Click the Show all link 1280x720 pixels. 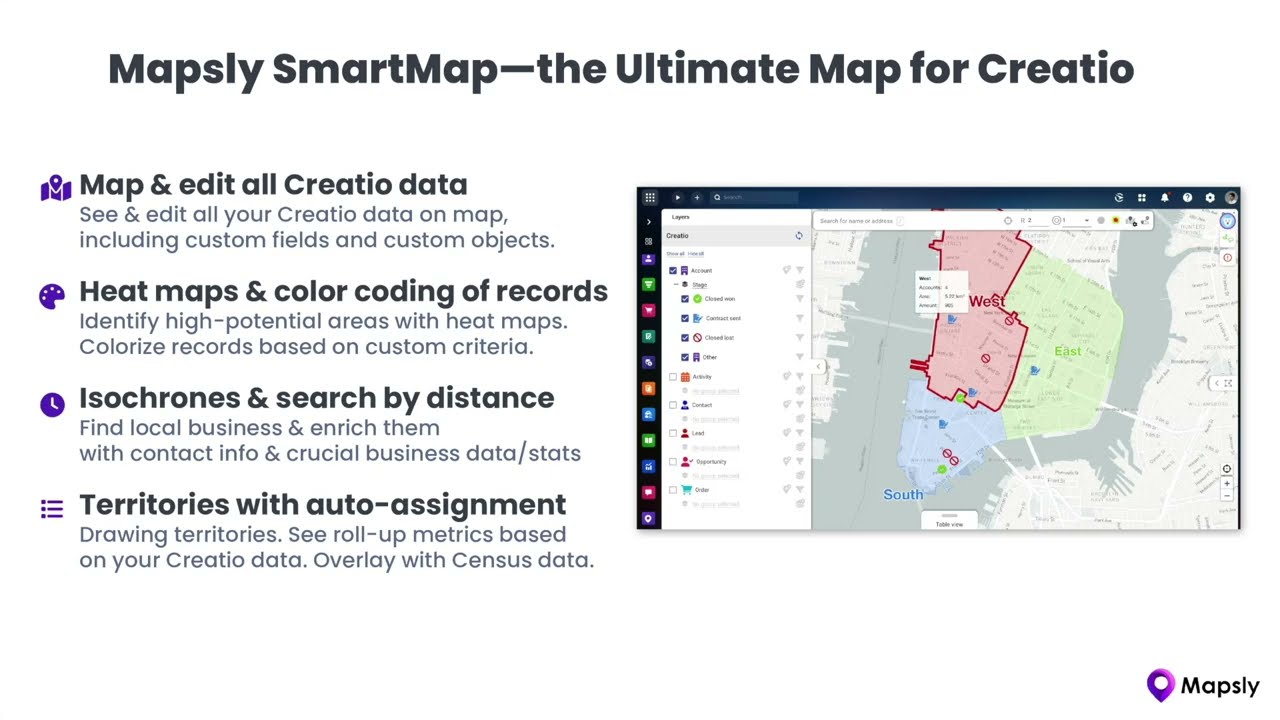[675, 254]
